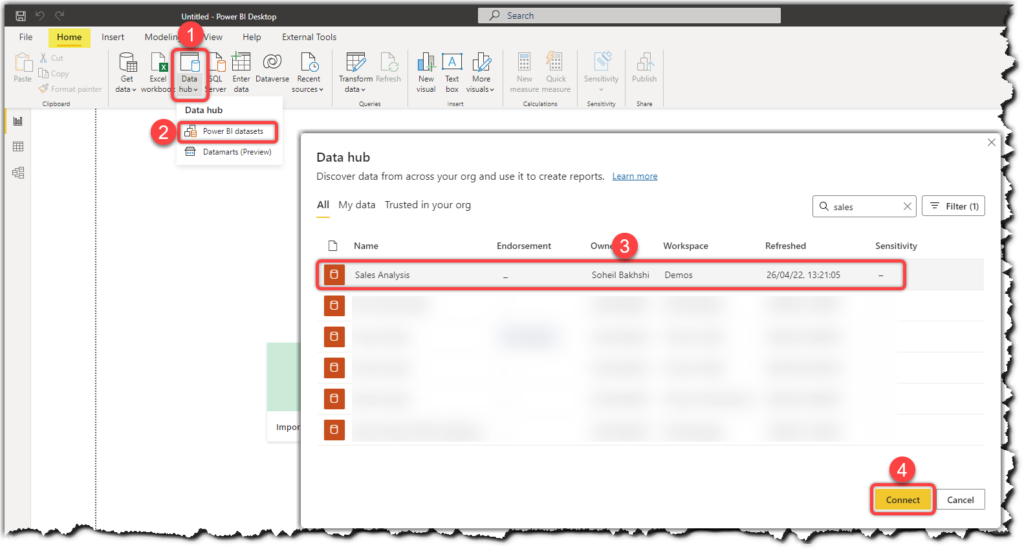Screen dimensions: 1024x549
Task: Switch to Report view in left sidebar
Action: coord(18,121)
